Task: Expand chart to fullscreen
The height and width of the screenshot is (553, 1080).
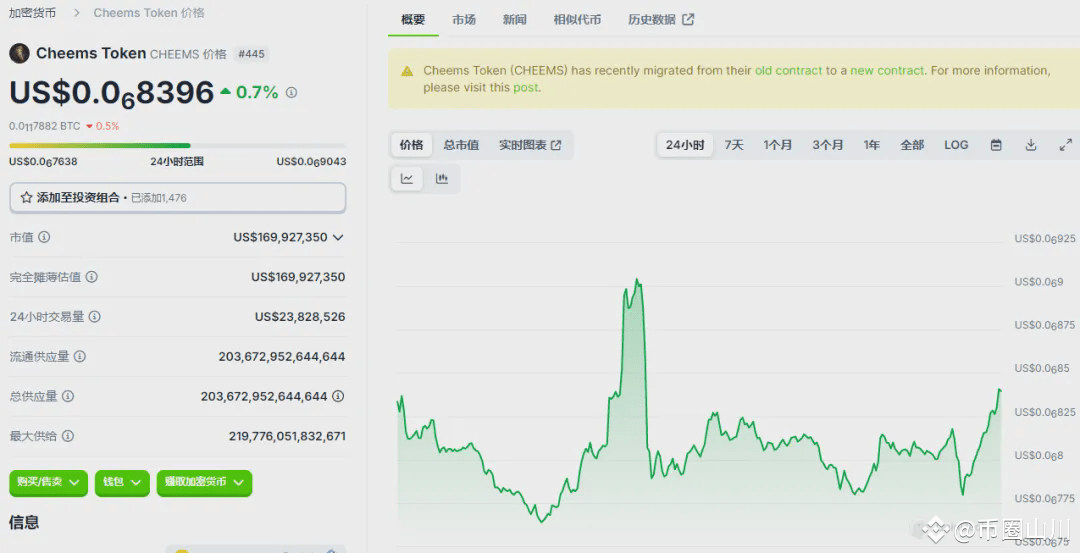Action: click(x=1066, y=145)
